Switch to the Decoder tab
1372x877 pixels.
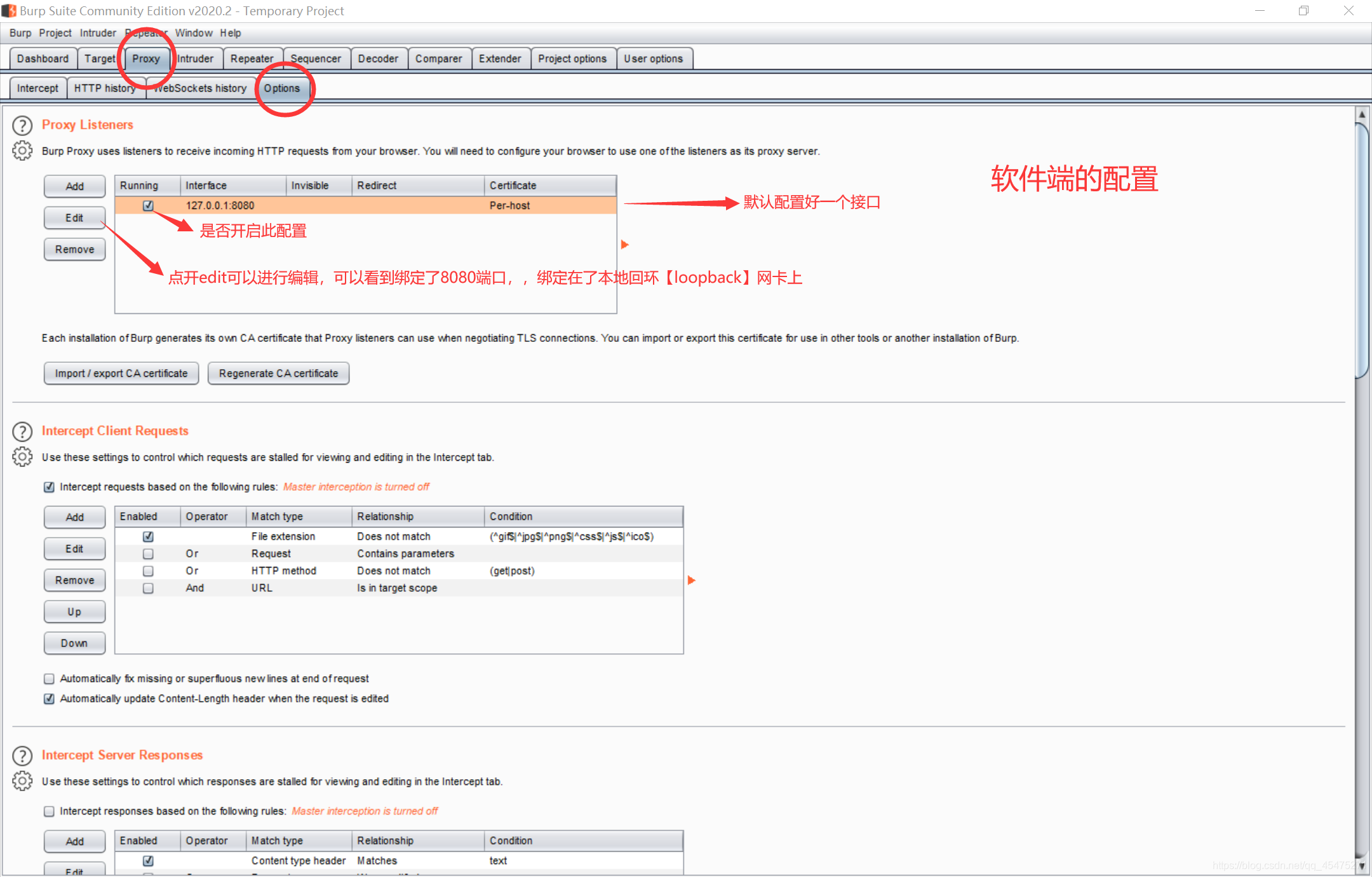(378, 58)
